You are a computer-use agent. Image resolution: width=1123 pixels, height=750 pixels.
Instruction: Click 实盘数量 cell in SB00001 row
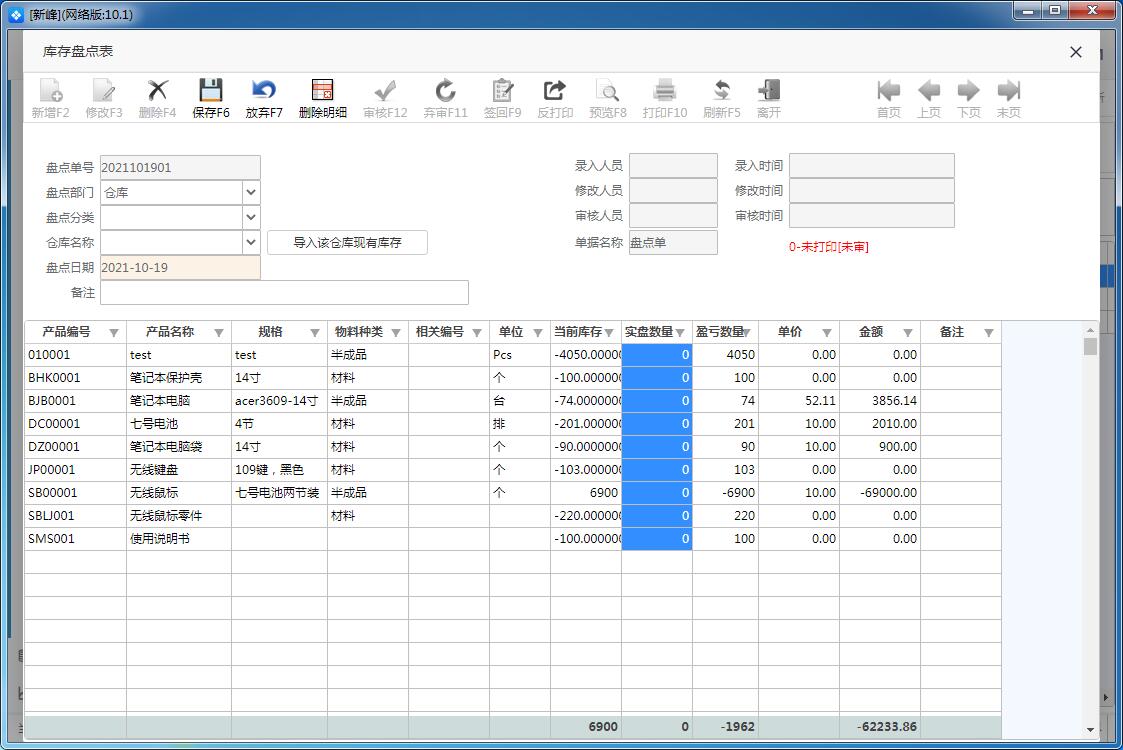click(657, 492)
